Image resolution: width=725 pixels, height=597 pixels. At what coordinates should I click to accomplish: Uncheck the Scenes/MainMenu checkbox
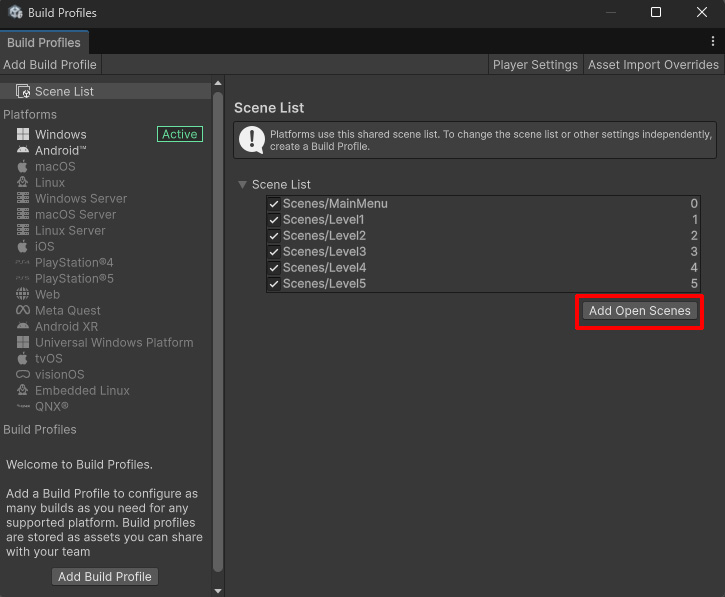click(274, 203)
